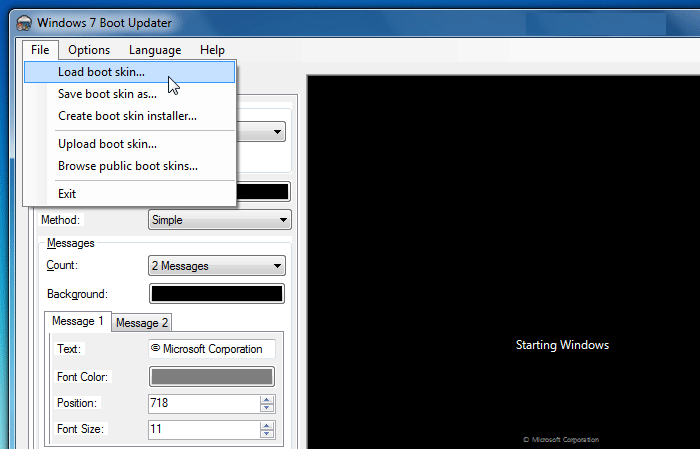Screen dimensions: 700x449
Task: Select Create boot skin installer... entry
Action: coord(129,116)
